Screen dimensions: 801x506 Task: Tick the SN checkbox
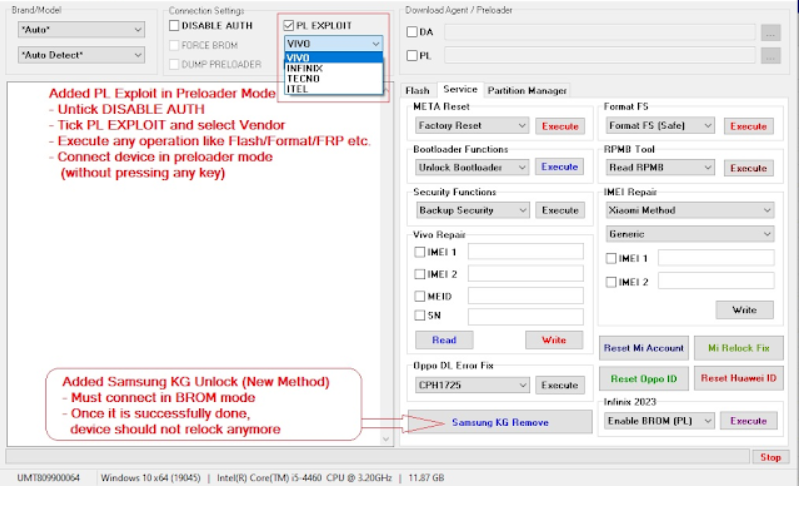coord(420,316)
